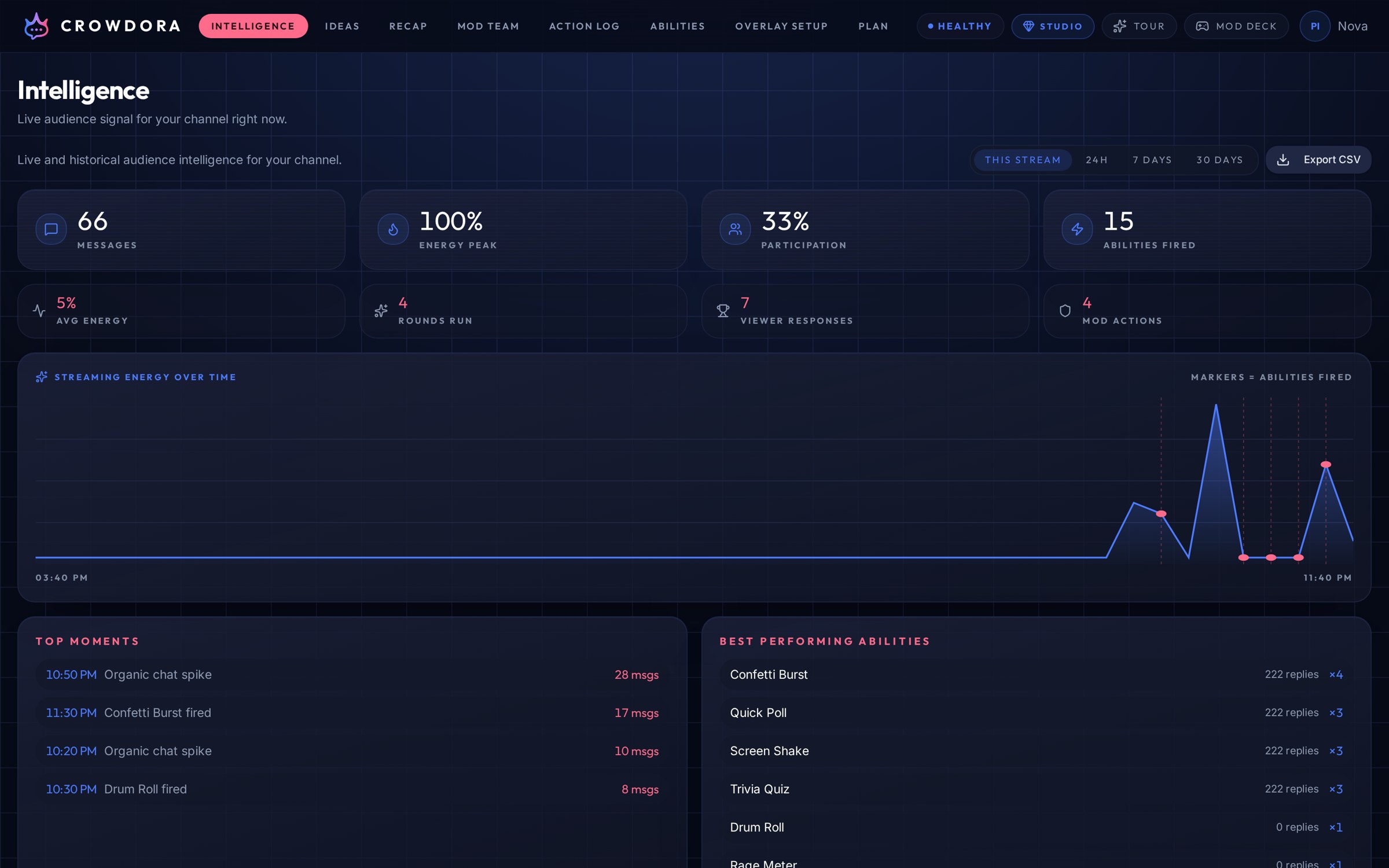Click the 28 msgs count
Viewport: 1389px width, 868px height.
637,675
